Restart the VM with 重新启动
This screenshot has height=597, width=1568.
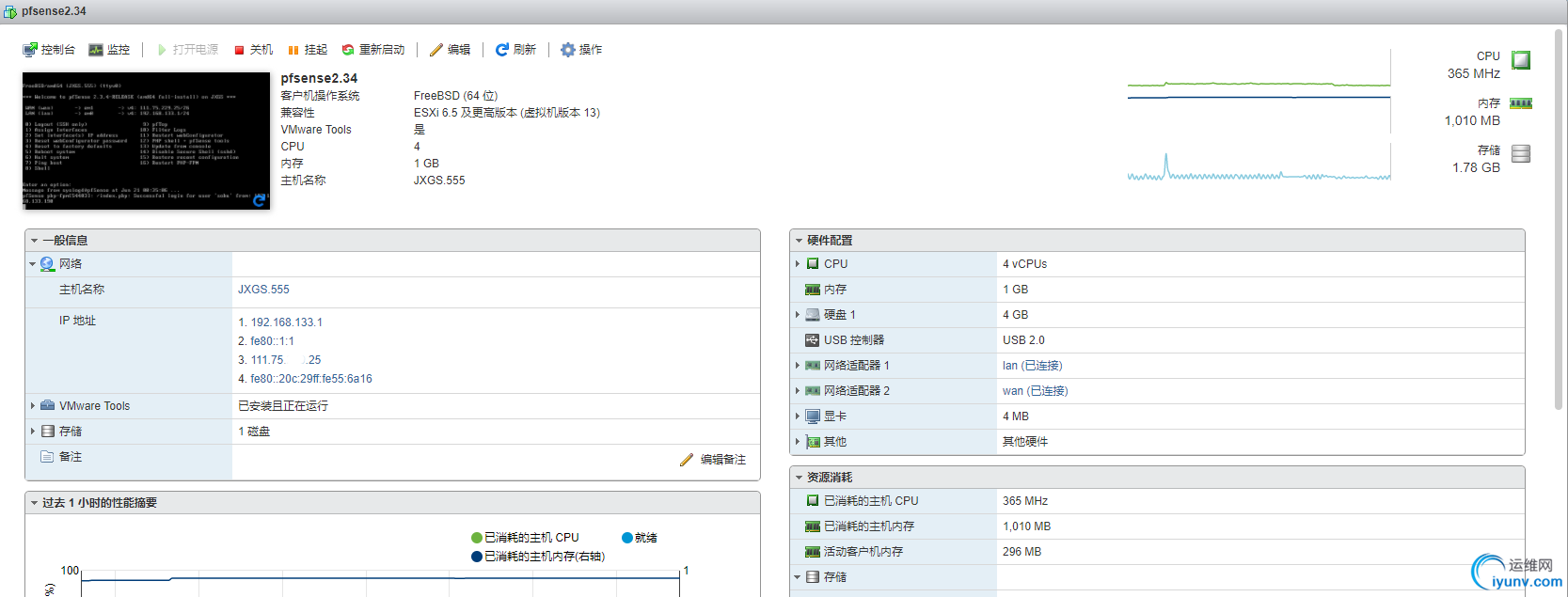[372, 50]
